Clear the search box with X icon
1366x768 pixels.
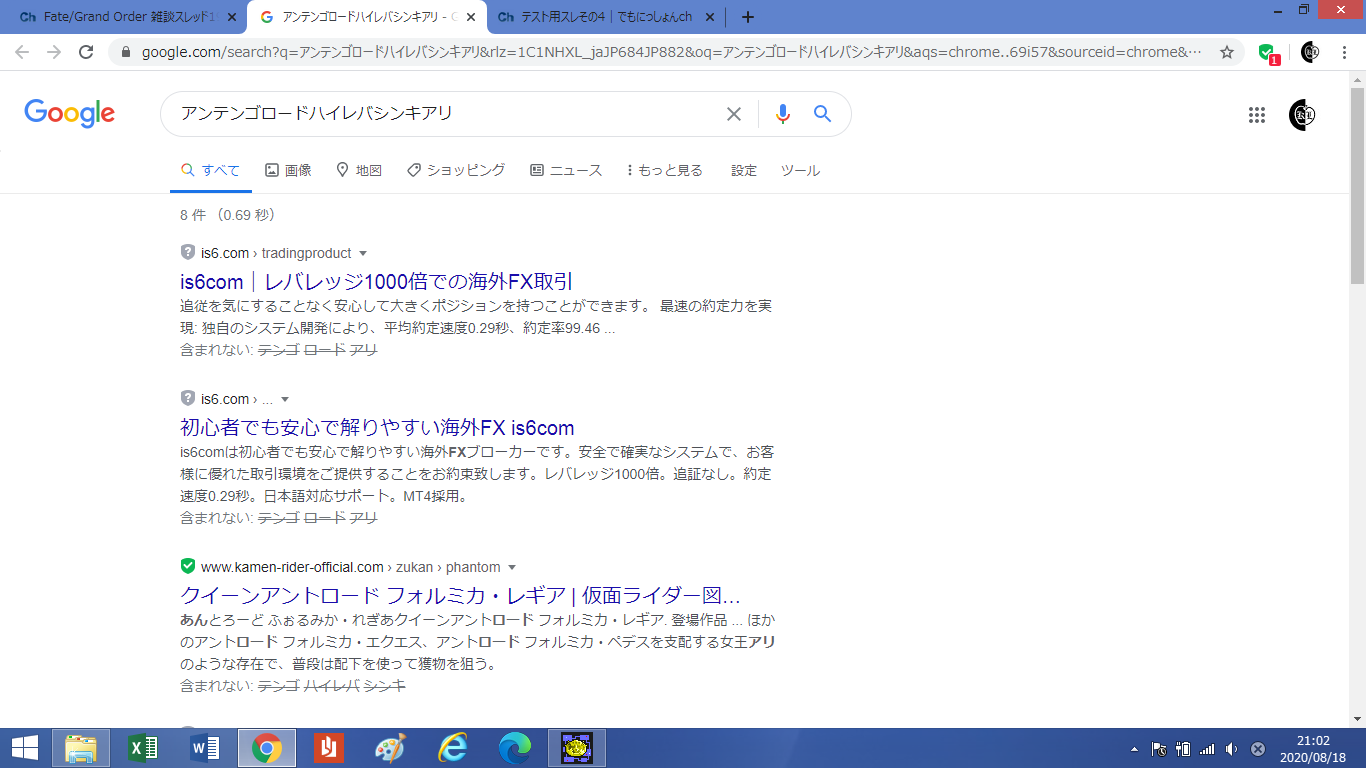pyautogui.click(x=734, y=114)
